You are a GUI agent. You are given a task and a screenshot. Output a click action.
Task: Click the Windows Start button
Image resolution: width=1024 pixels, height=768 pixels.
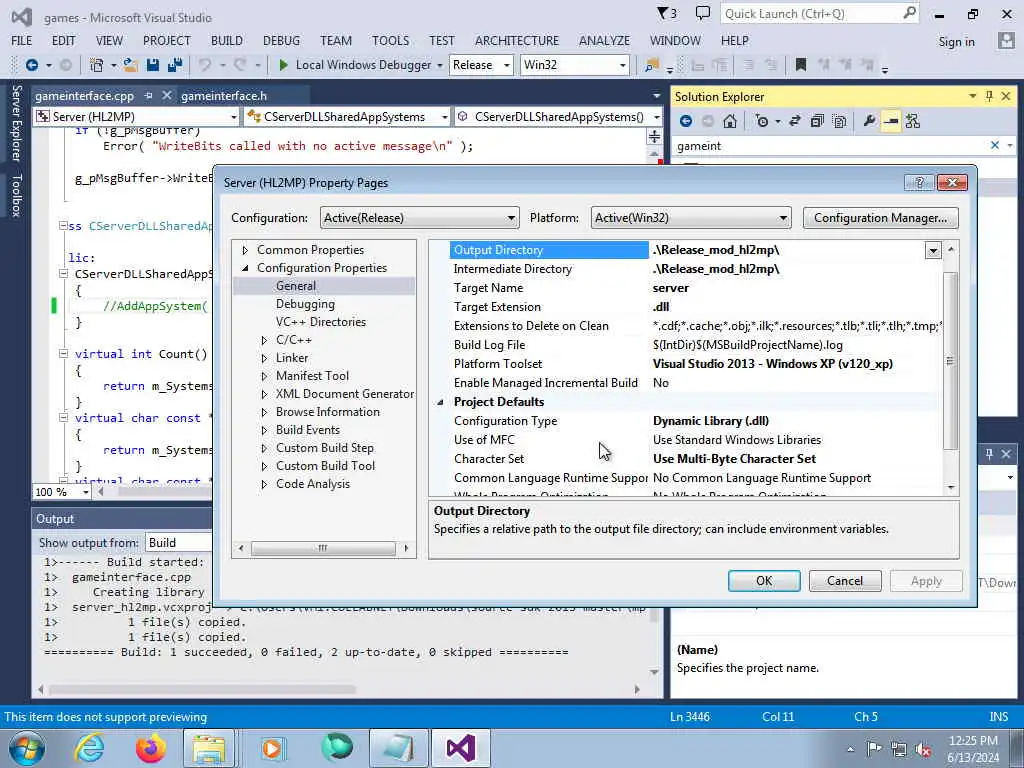27,748
